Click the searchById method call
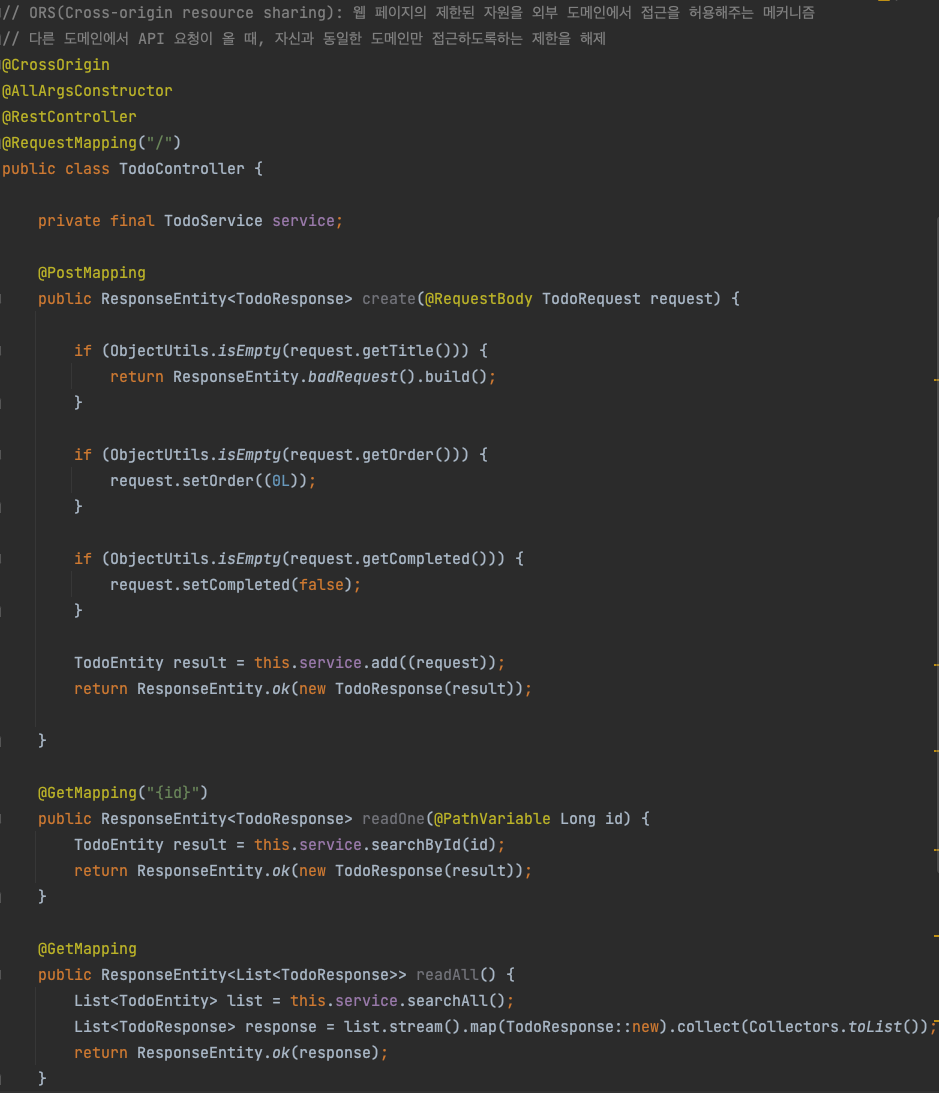 pos(416,845)
